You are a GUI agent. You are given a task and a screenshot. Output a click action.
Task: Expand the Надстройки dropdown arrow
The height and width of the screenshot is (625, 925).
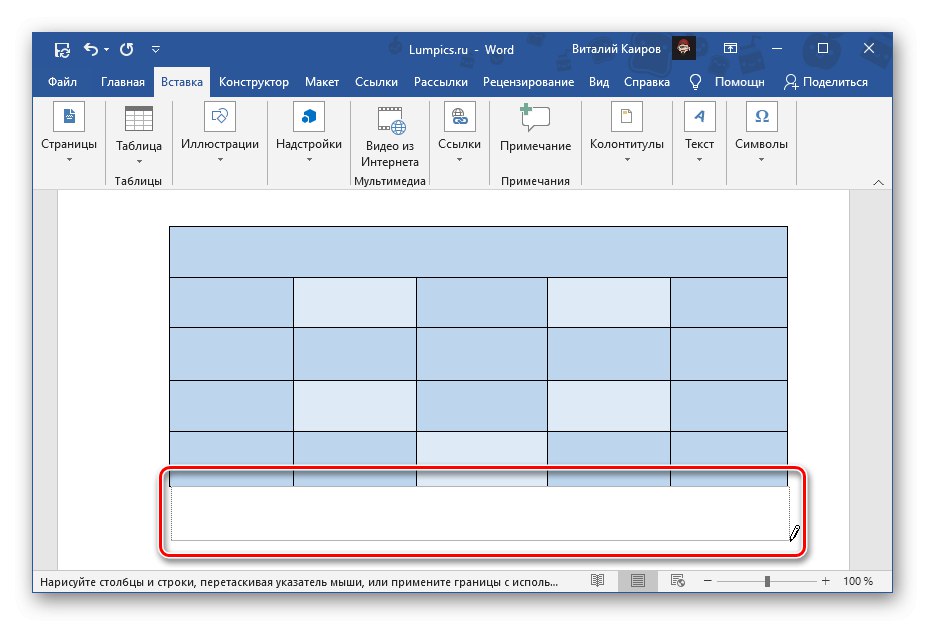[309, 159]
